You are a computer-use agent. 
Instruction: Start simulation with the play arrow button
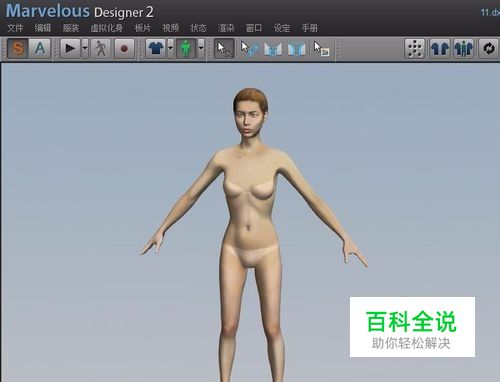(x=70, y=49)
